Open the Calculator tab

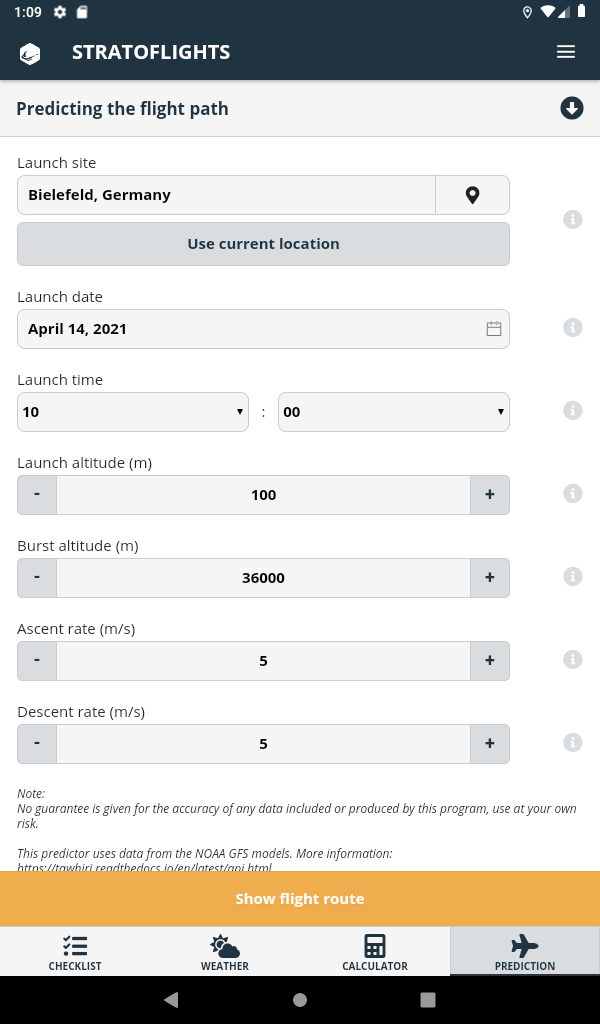click(375, 952)
